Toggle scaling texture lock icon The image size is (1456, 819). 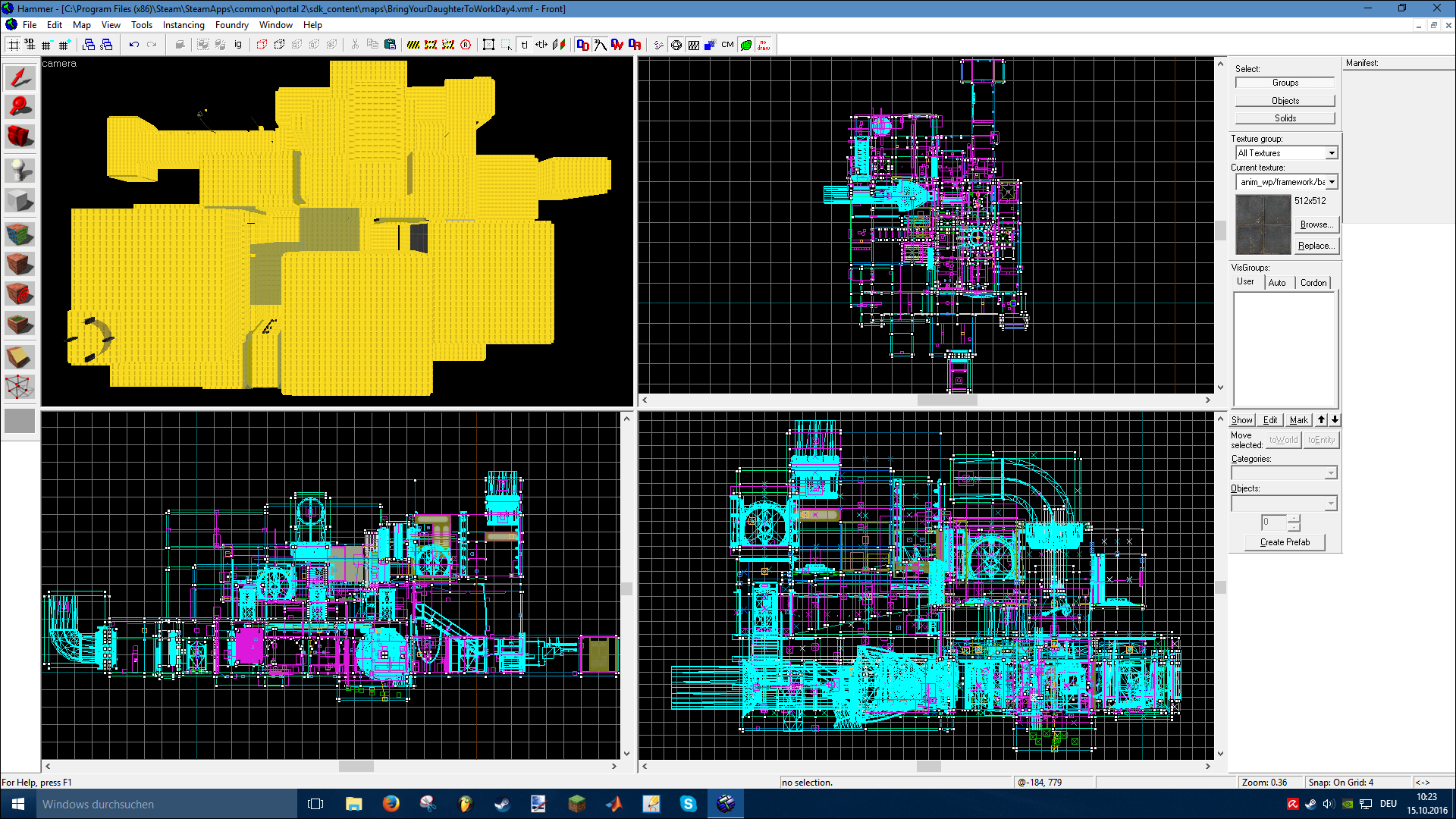(541, 45)
